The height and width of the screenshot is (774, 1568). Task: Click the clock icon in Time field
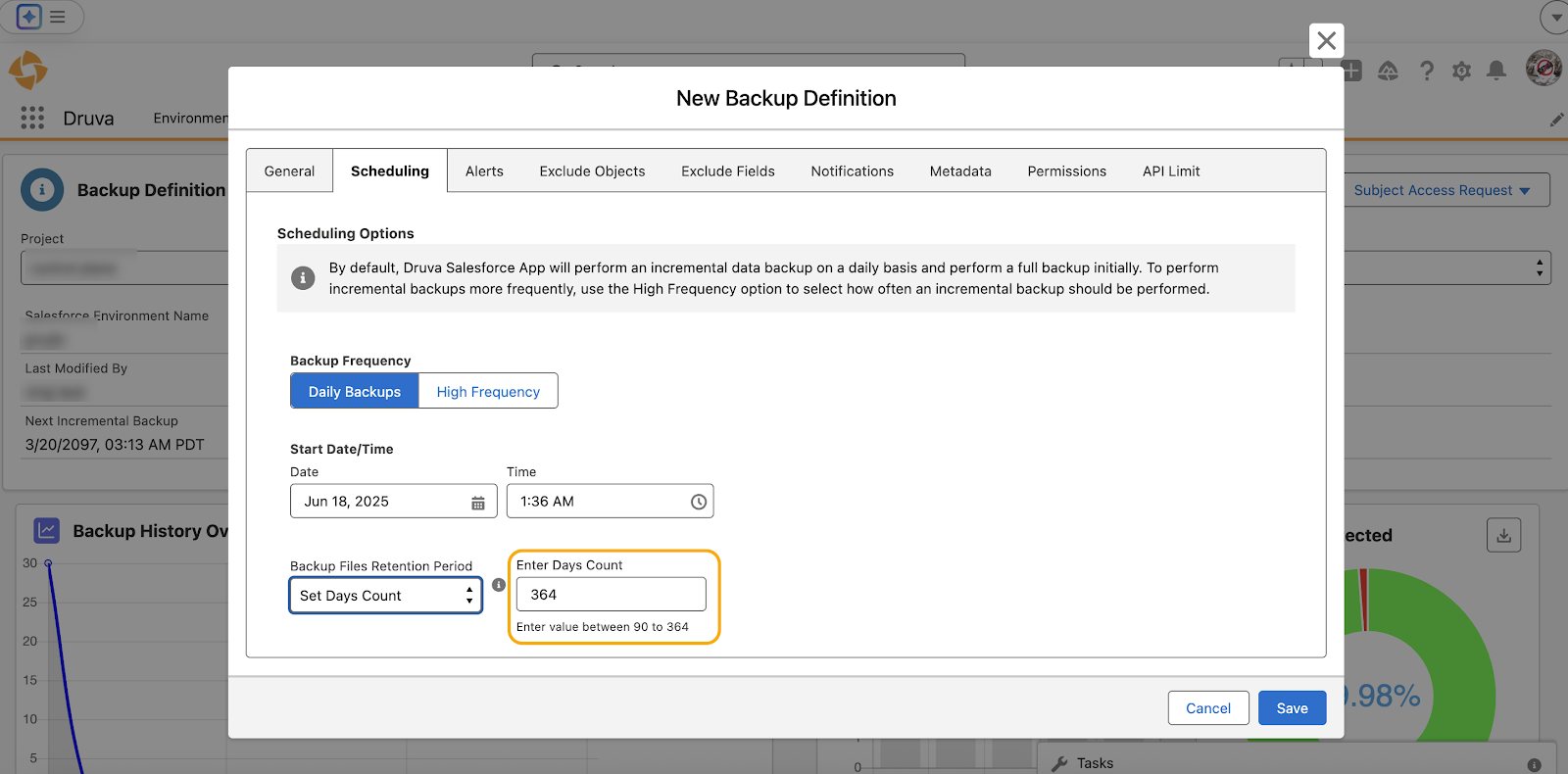[698, 502]
